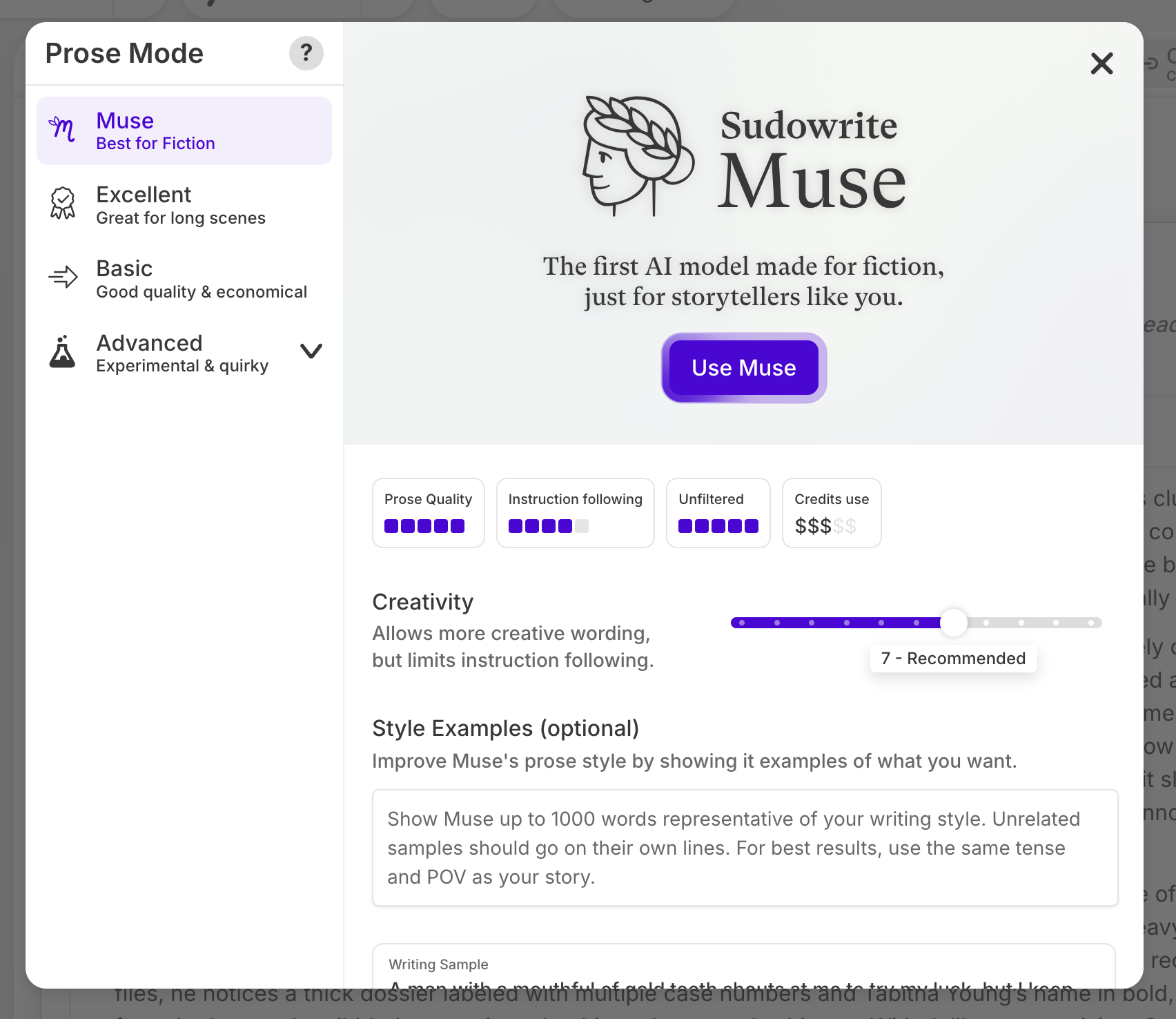1176x1019 pixels.
Task: Click the Prose Quality rating card
Action: click(428, 513)
